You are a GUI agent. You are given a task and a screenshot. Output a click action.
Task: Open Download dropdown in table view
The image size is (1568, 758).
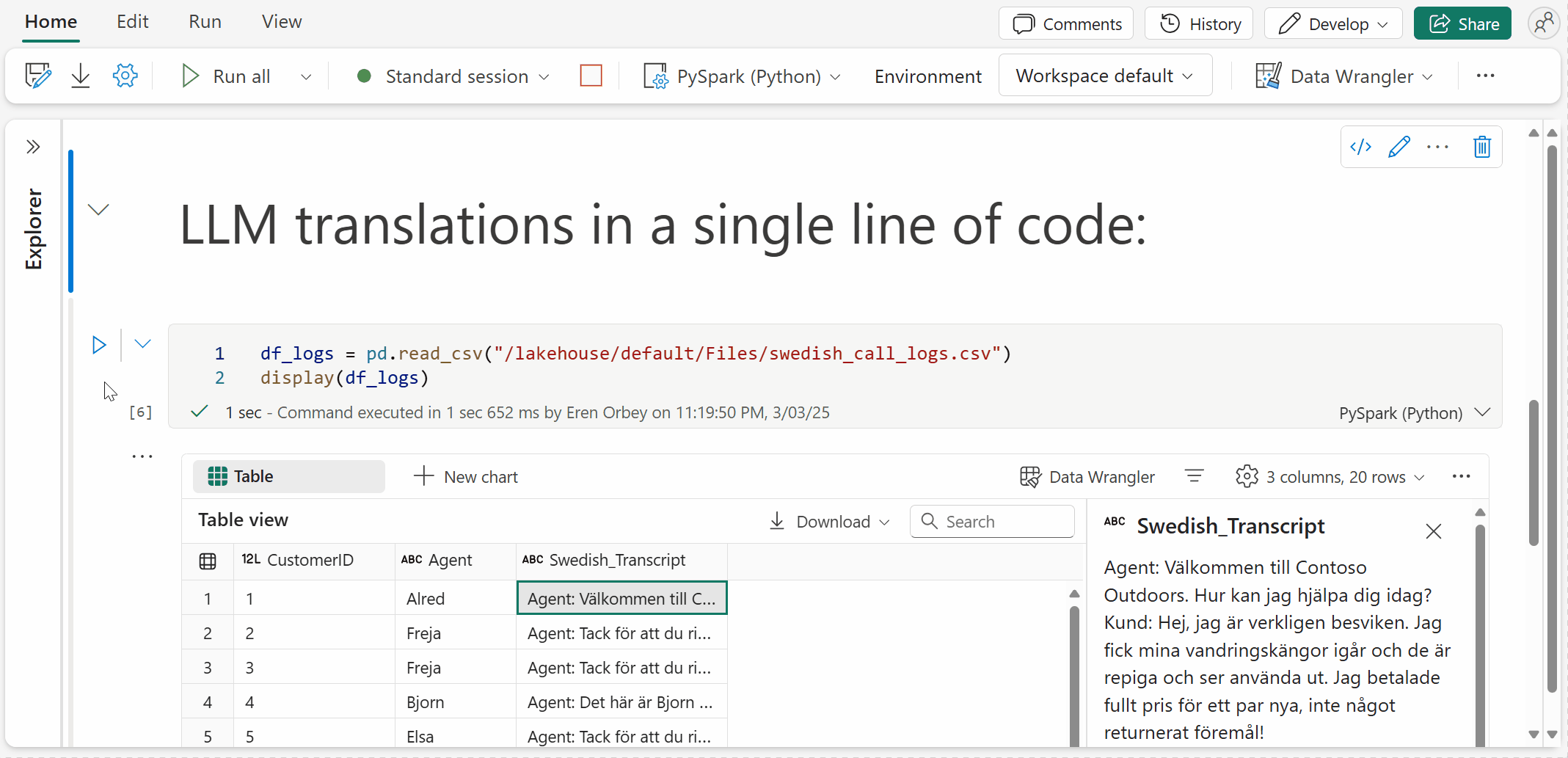pos(829,522)
